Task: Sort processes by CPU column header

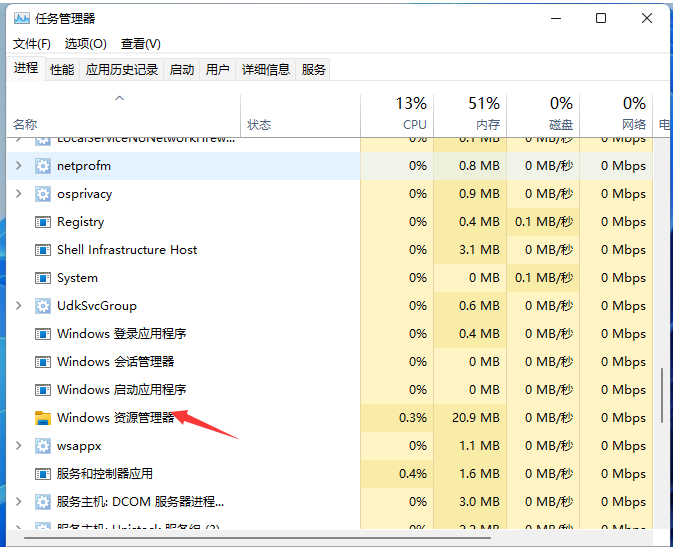Action: point(414,114)
